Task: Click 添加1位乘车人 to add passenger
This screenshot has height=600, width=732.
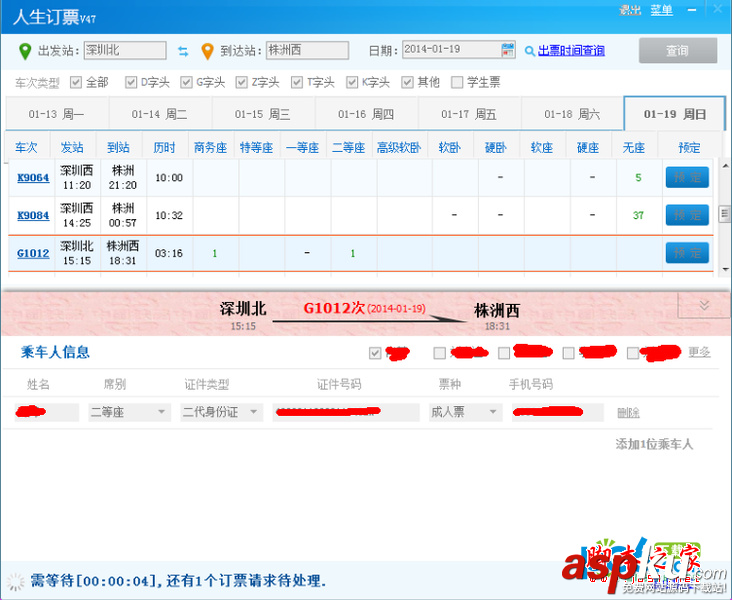Action: (654, 444)
